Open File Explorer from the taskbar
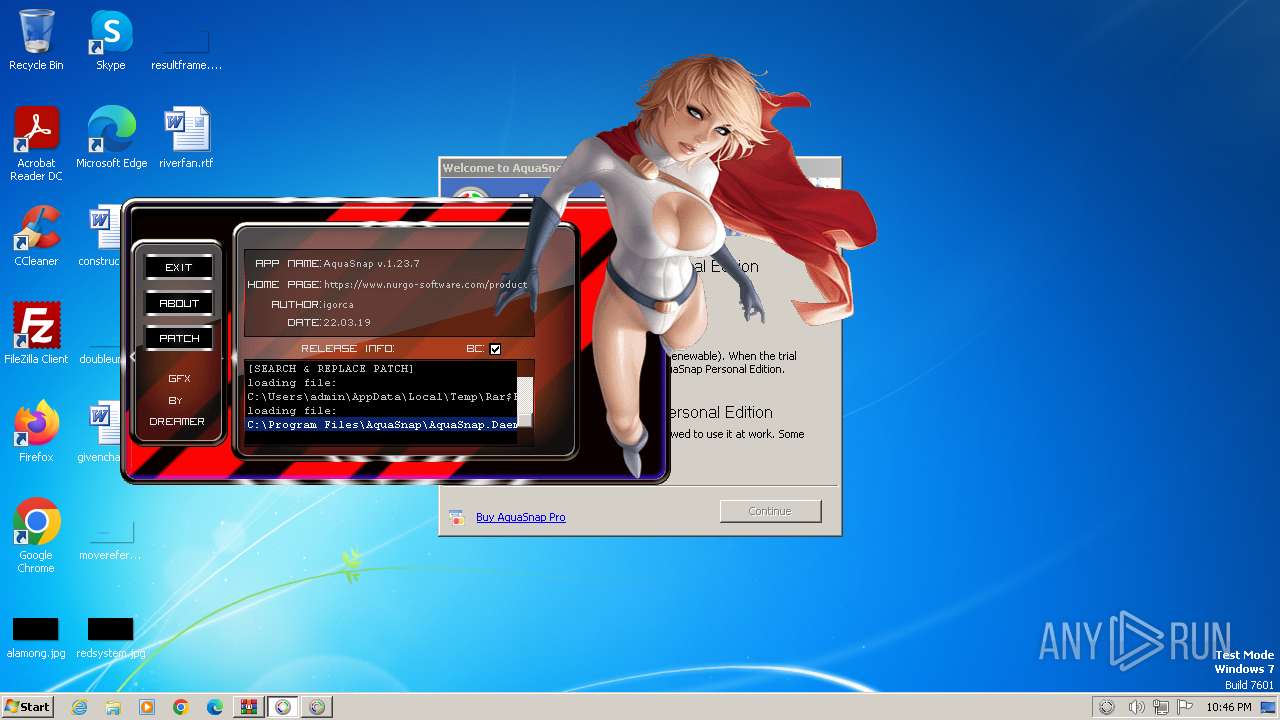This screenshot has height=720, width=1280. pos(113,707)
